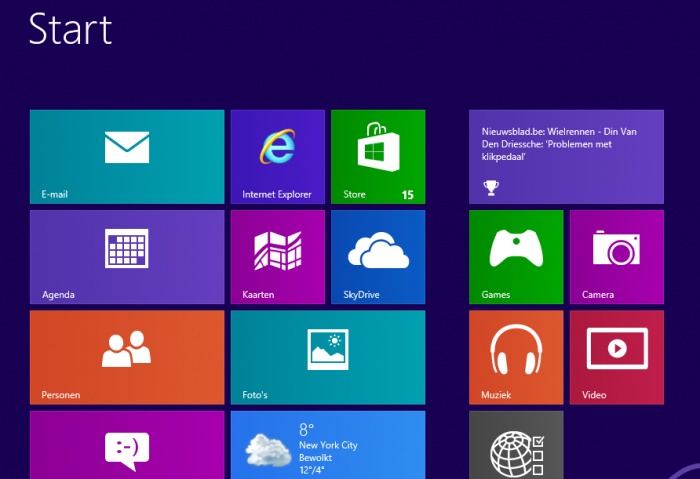Open the messaging smiley tile
700x479 pixels.
[x=127, y=445]
